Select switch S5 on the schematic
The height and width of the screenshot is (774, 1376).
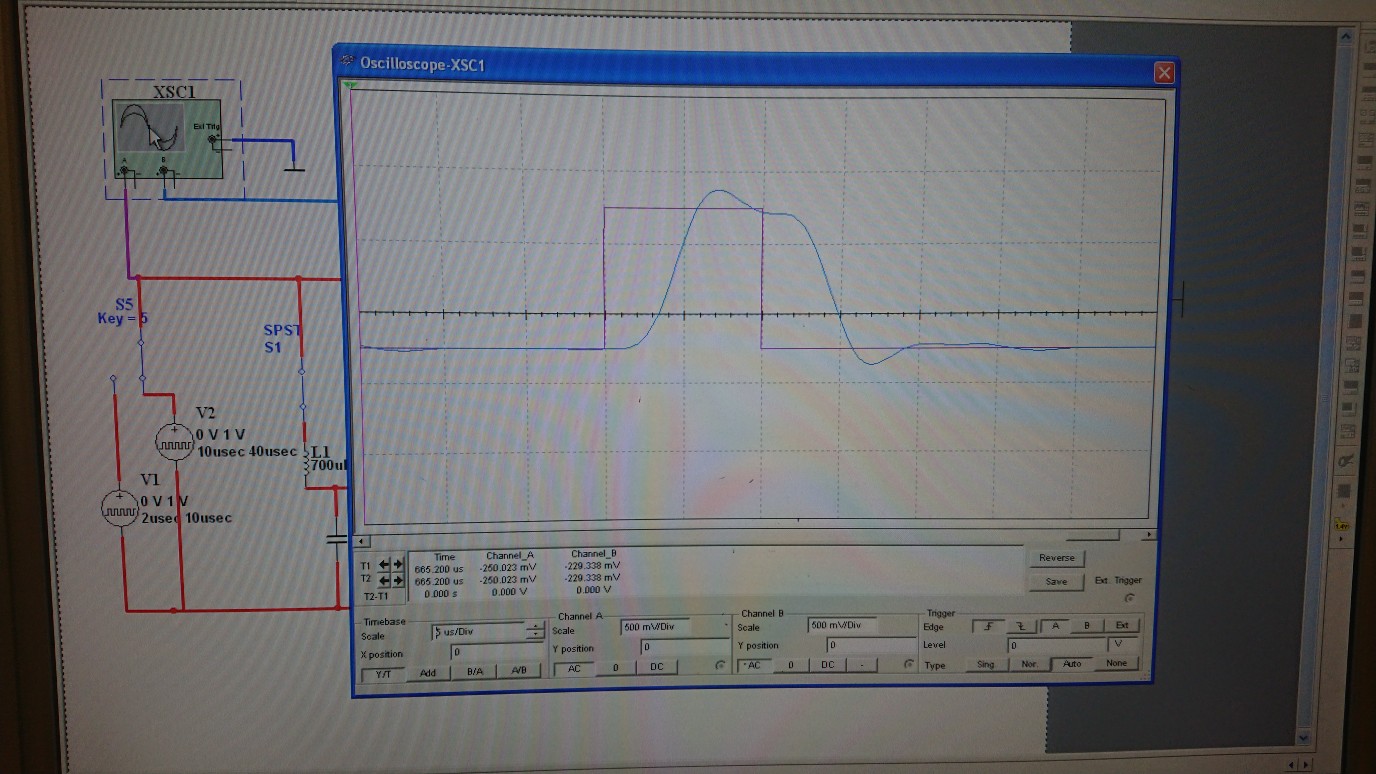[x=140, y=360]
